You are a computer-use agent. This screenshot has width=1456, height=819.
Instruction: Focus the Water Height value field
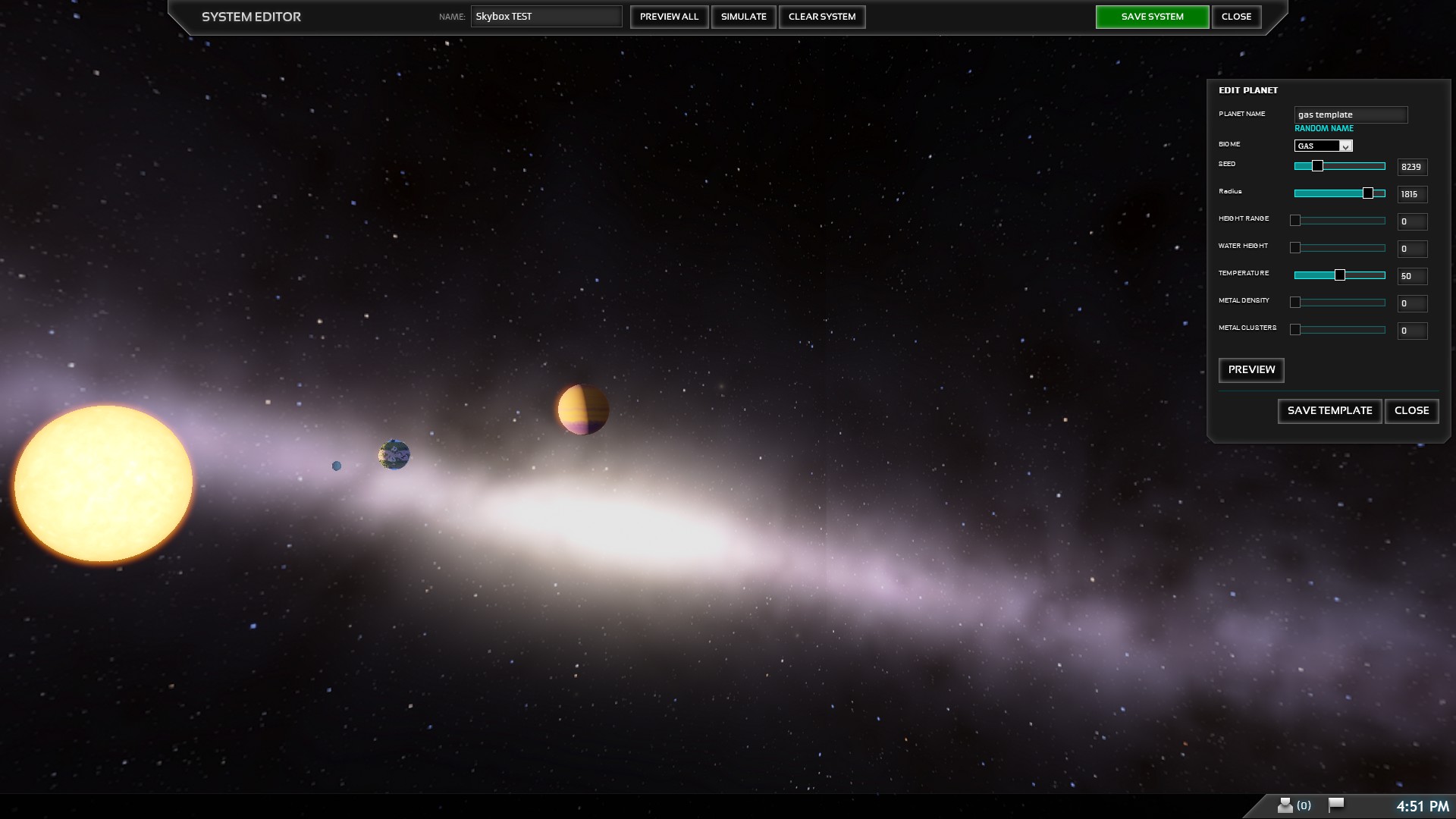(x=1412, y=249)
